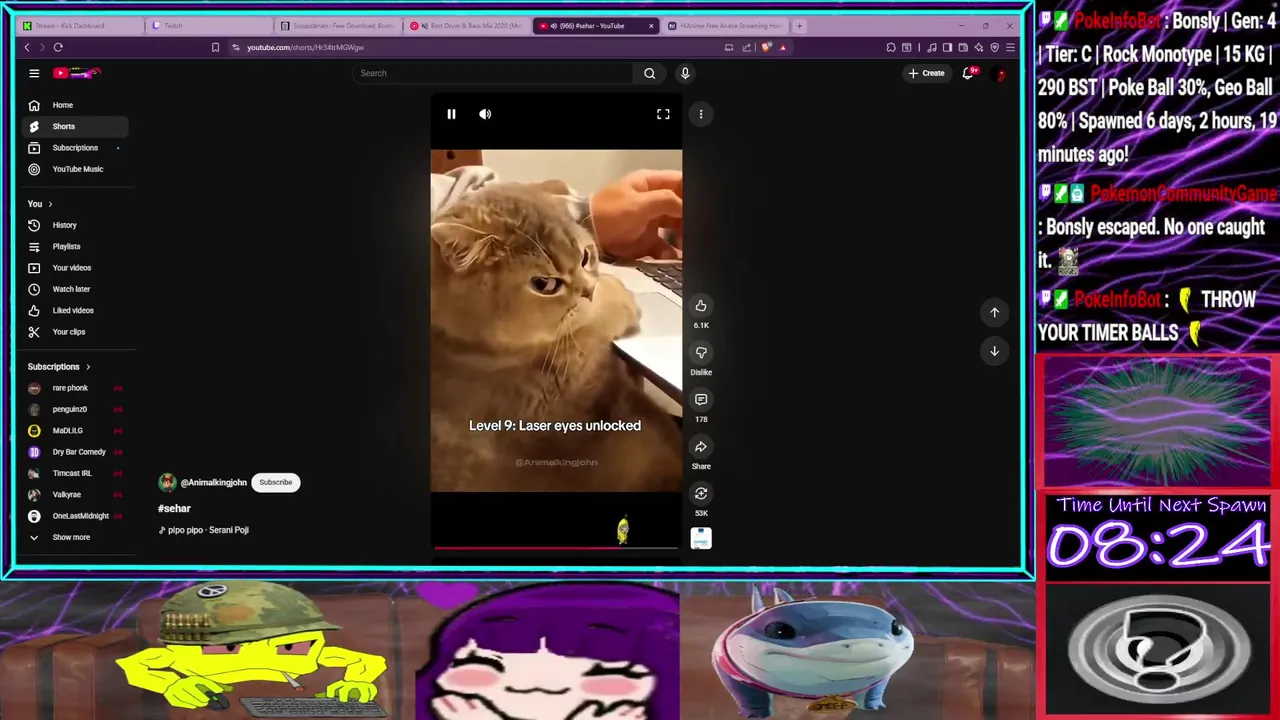Viewport: 1280px width, 720px height.
Task: Pause the playing Short
Action: pos(451,114)
